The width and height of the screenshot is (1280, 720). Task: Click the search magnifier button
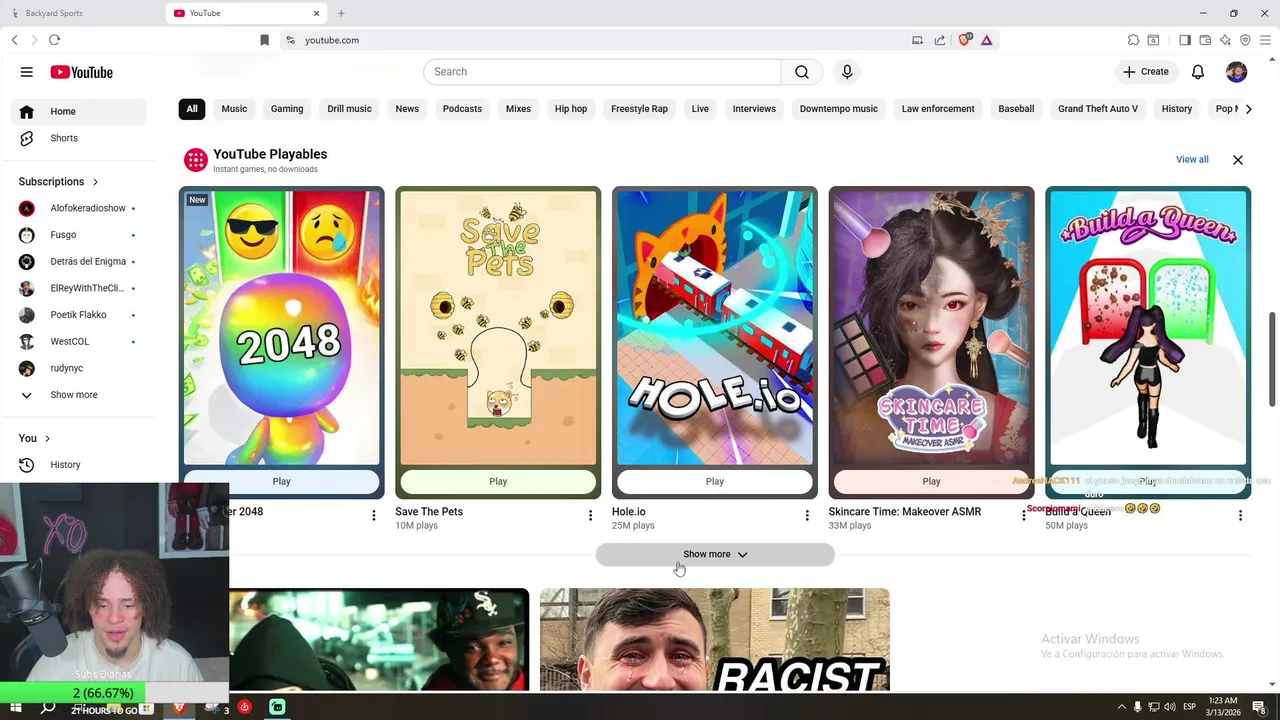coord(802,72)
